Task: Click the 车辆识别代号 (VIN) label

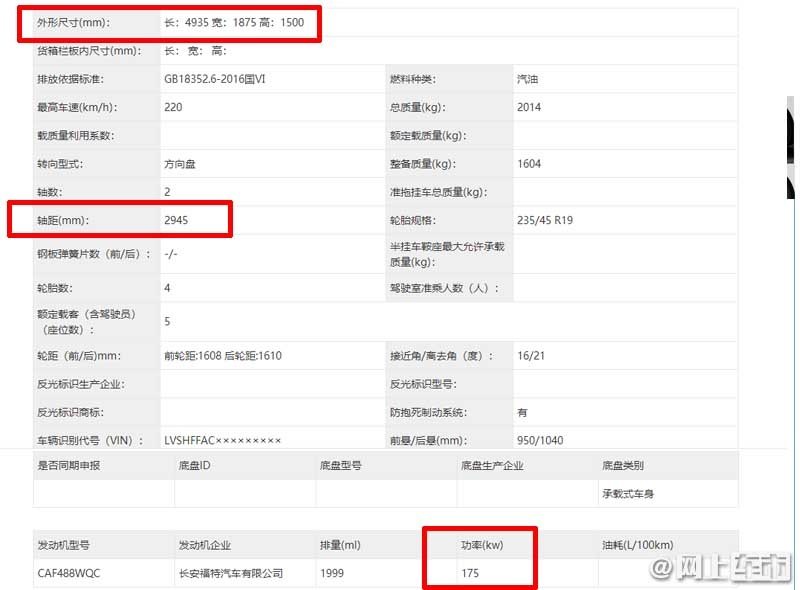Action: coord(90,440)
